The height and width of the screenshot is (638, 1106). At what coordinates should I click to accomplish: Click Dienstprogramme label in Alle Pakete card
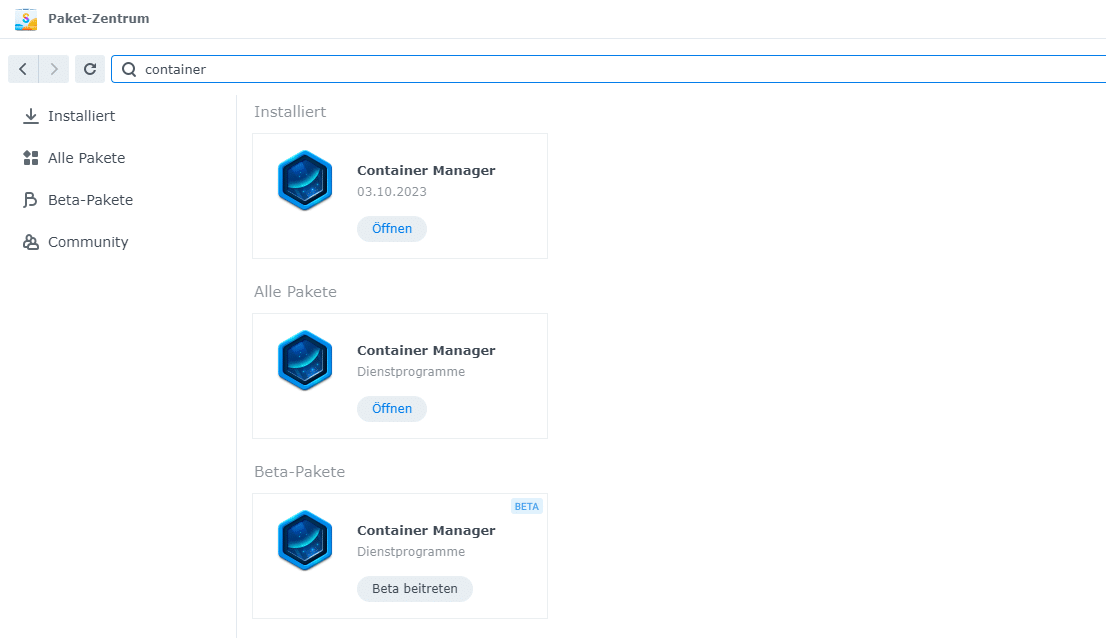(x=411, y=372)
